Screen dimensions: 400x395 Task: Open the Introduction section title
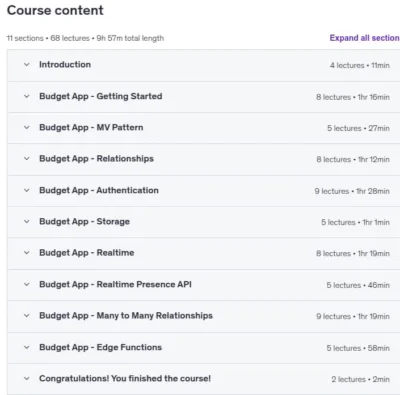click(x=65, y=64)
